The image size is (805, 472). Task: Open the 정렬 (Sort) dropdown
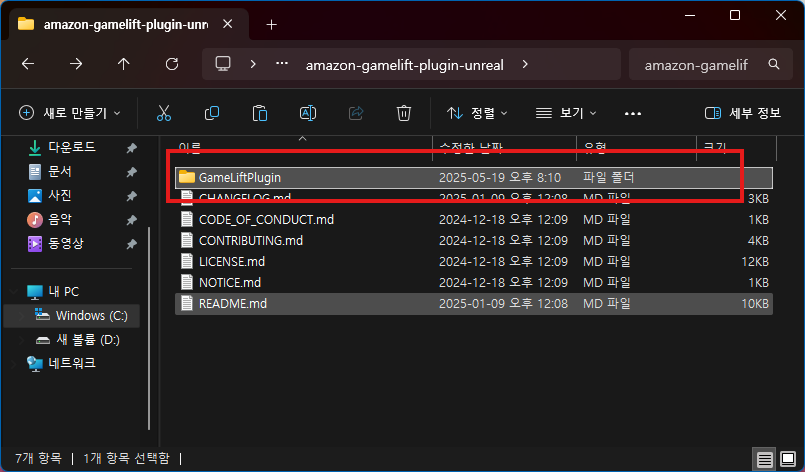coord(477,113)
